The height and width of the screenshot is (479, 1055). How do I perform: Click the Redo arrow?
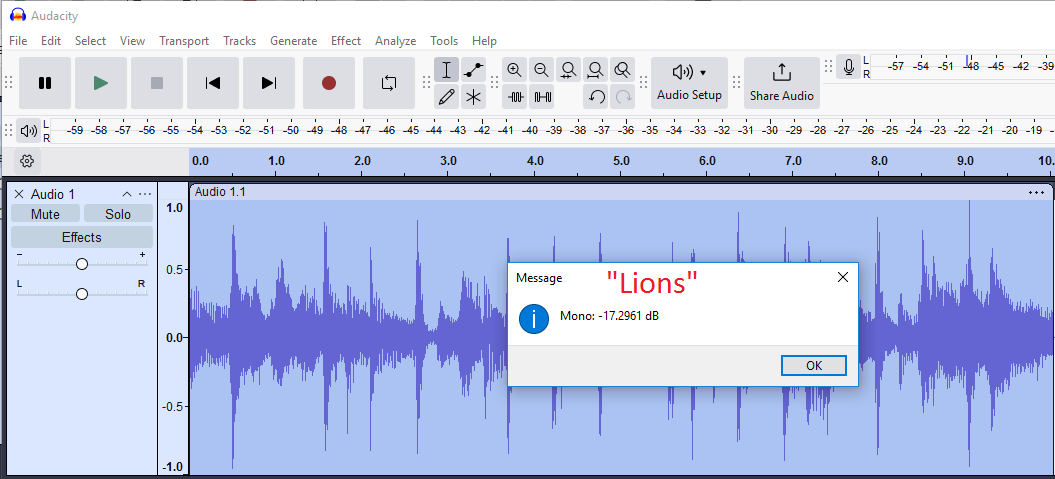pyautogui.click(x=624, y=97)
